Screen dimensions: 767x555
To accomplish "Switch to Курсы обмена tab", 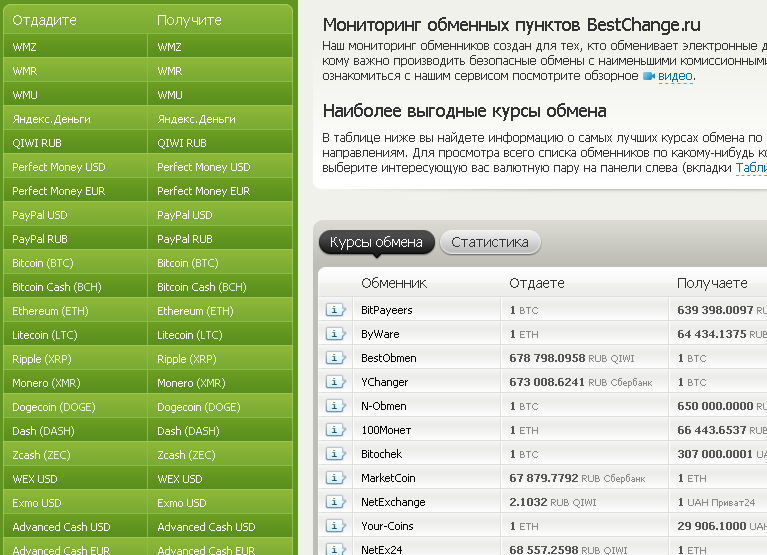I will [376, 242].
